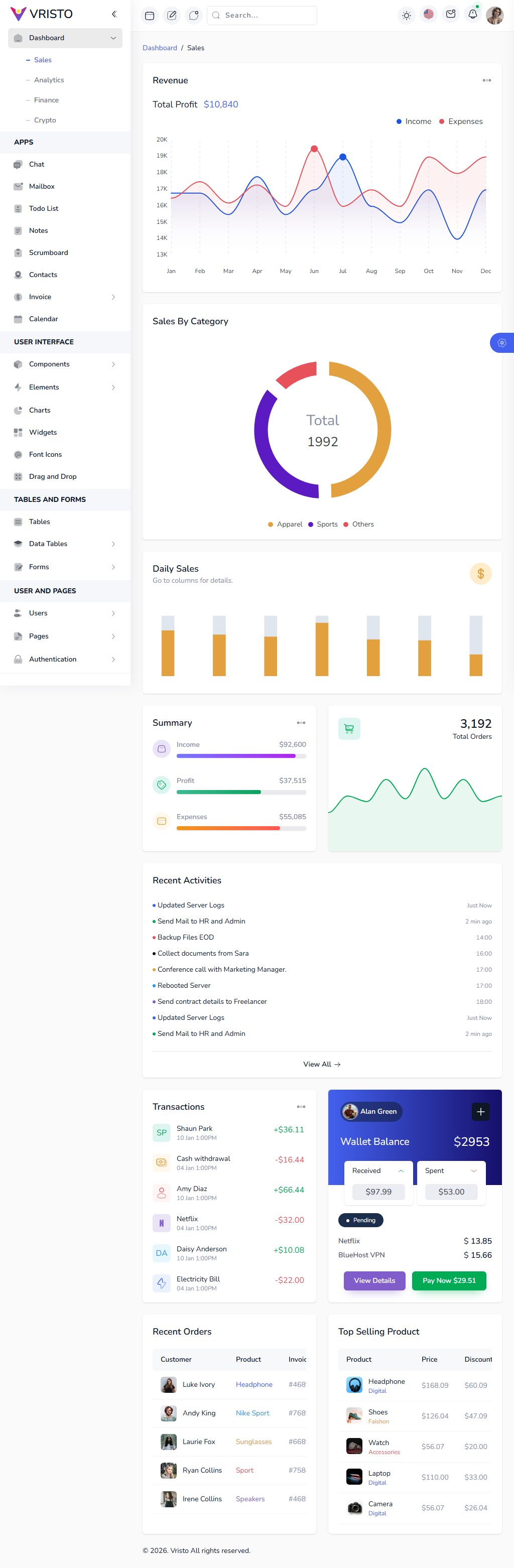Expand the Data Tables sidebar menu

[65, 544]
